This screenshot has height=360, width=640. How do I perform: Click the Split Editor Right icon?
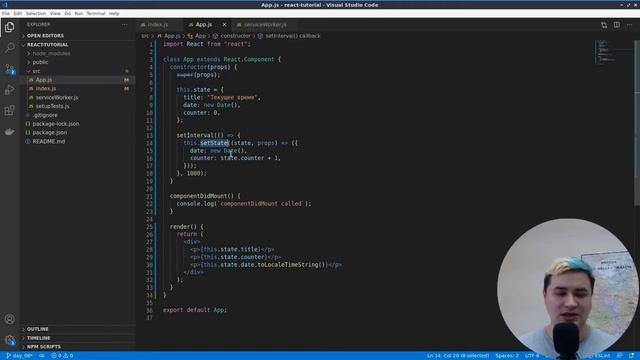coord(617,25)
